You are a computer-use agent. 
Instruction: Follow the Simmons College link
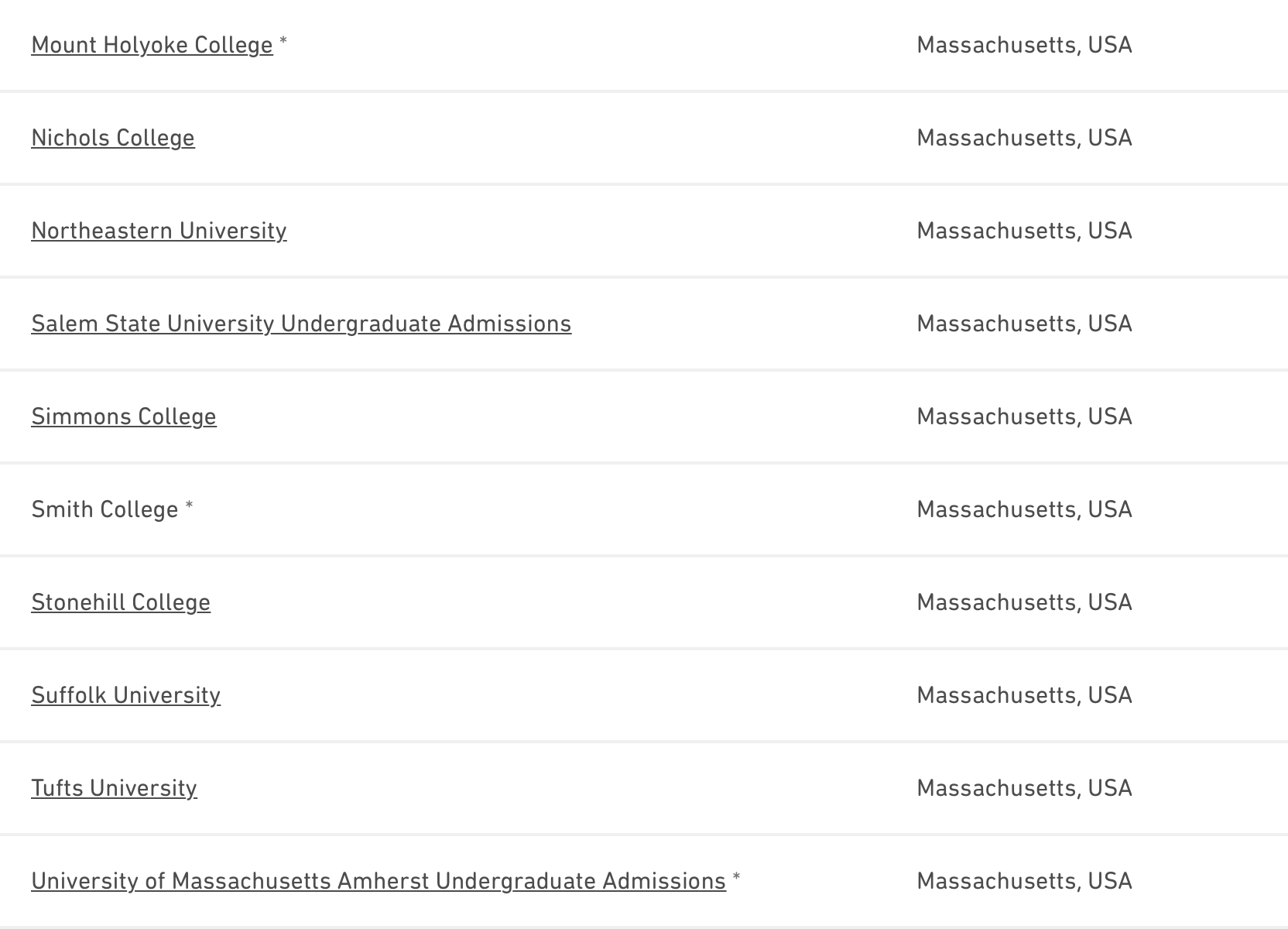point(124,417)
